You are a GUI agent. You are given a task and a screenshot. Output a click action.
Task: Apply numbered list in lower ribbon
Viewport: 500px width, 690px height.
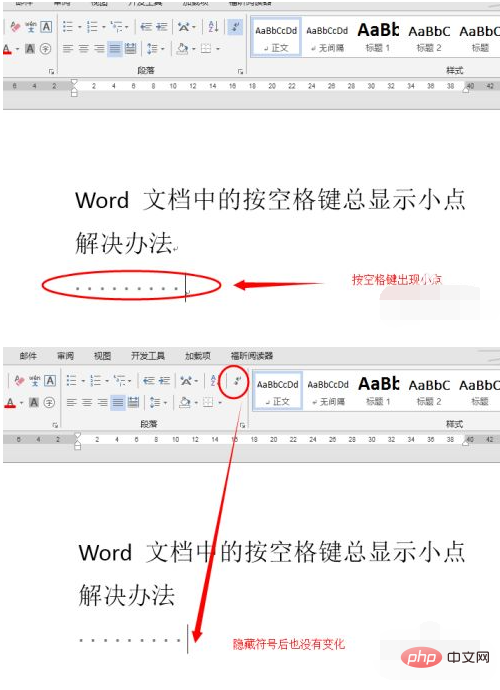click(95, 380)
